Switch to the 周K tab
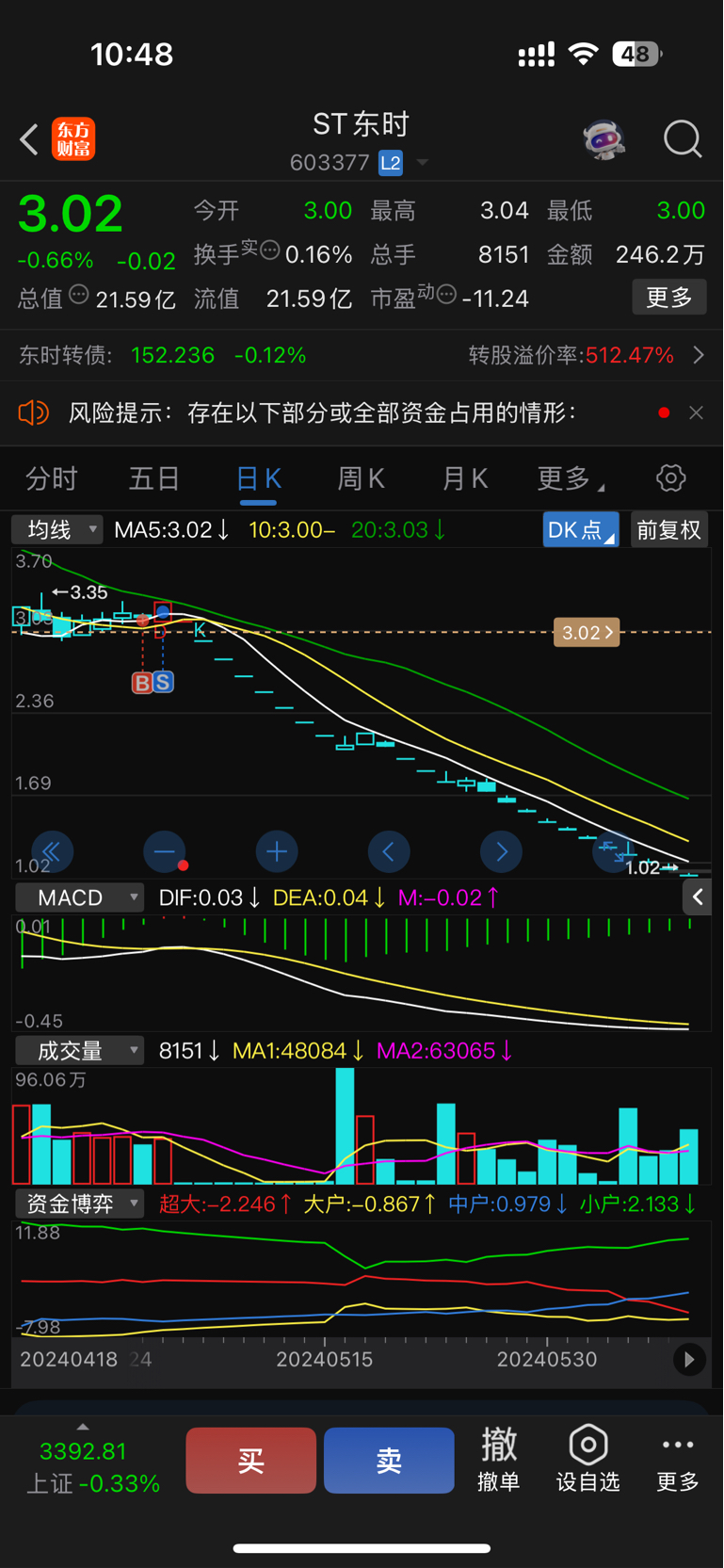This screenshot has width=724, height=1568. click(x=362, y=478)
